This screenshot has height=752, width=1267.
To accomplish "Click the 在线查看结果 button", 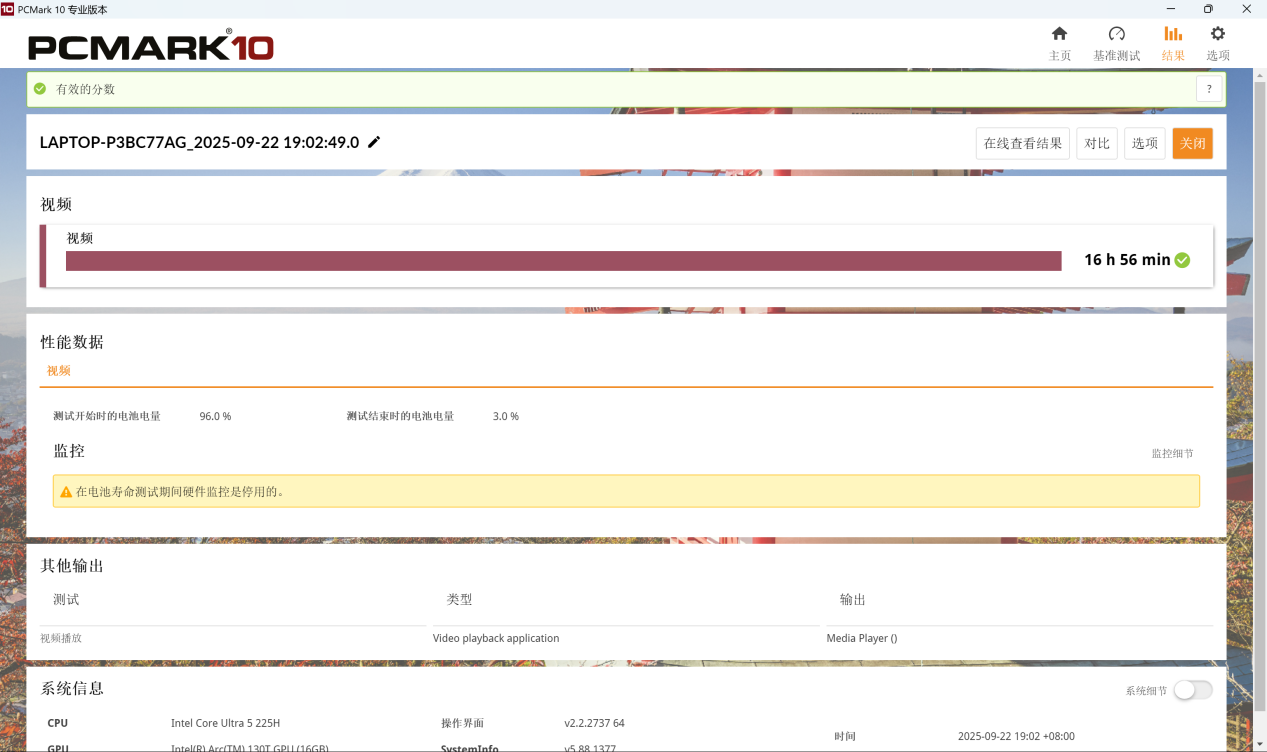I will tap(1022, 143).
